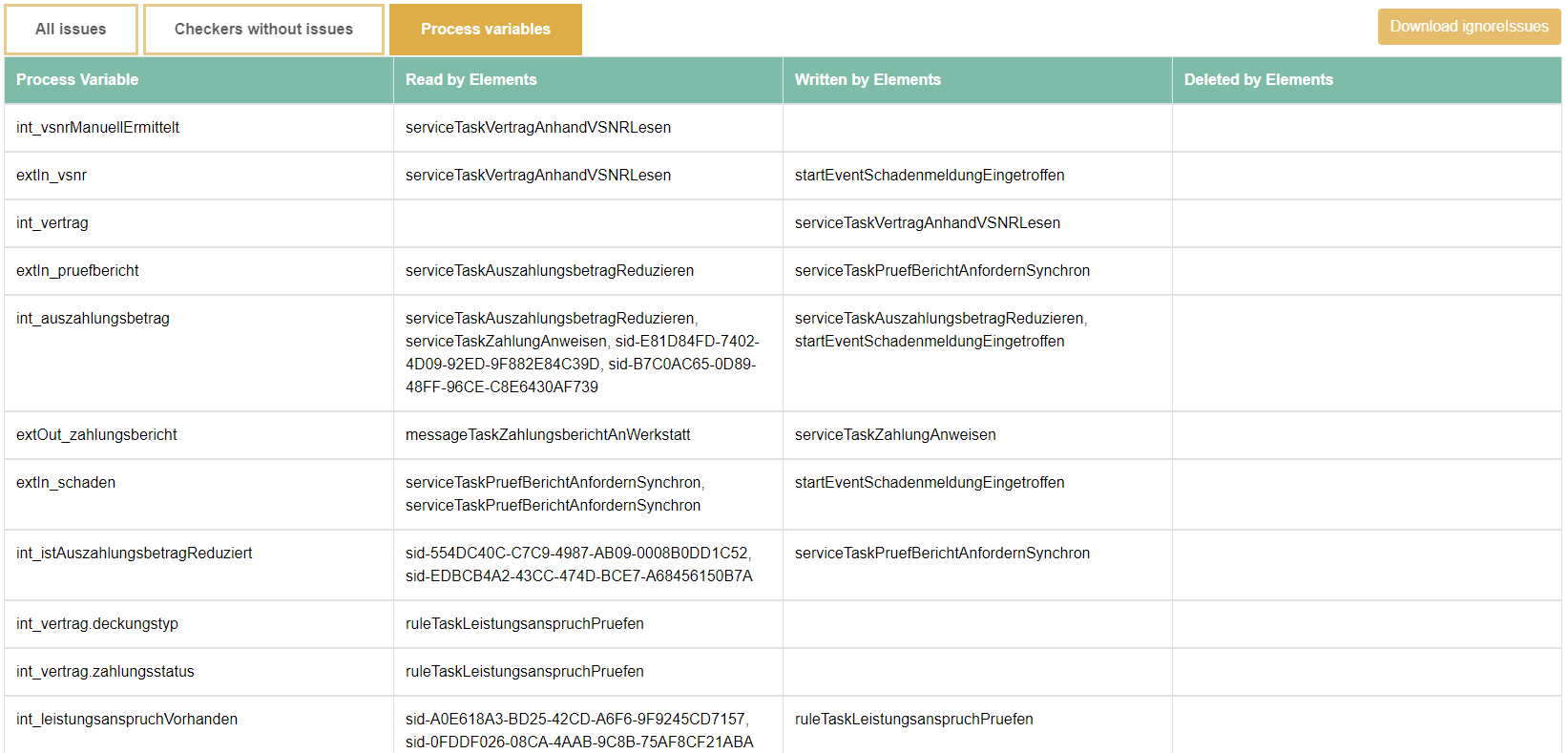The width and height of the screenshot is (1568, 753).
Task: Click serviceTaskZahlungAnweisen in extOut_zahlungsbericht row
Action: tap(895, 435)
